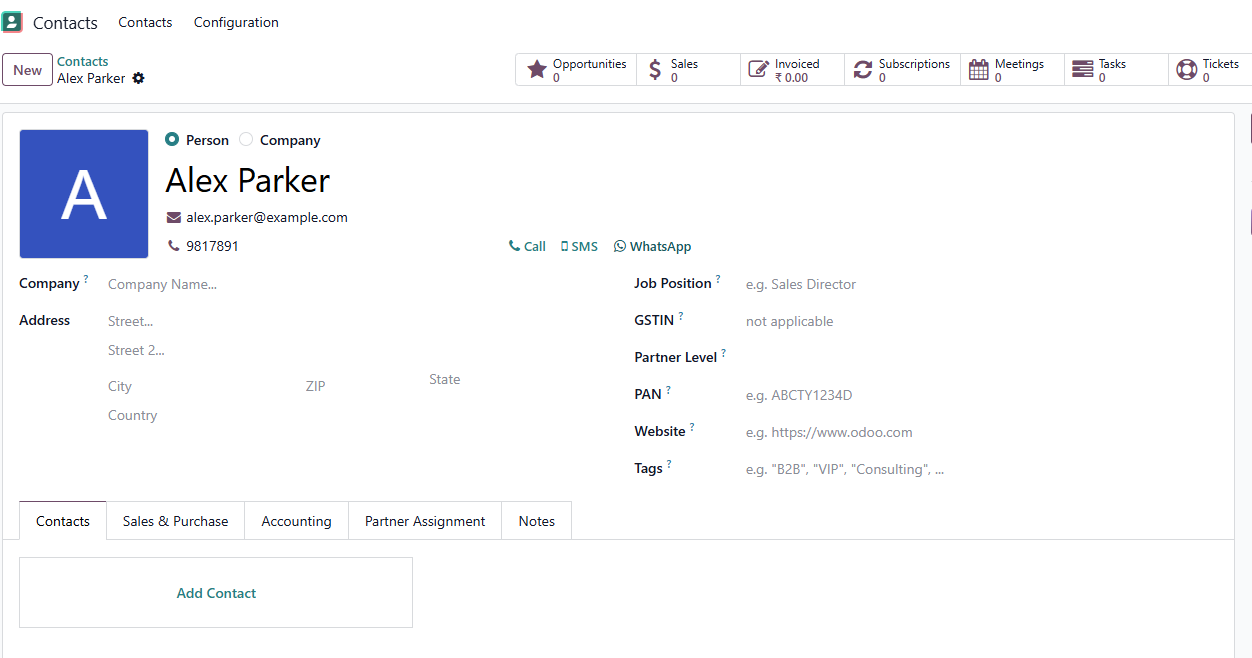Click the PAN help question mark
This screenshot has width=1252, height=658.
pyautogui.click(x=668, y=390)
